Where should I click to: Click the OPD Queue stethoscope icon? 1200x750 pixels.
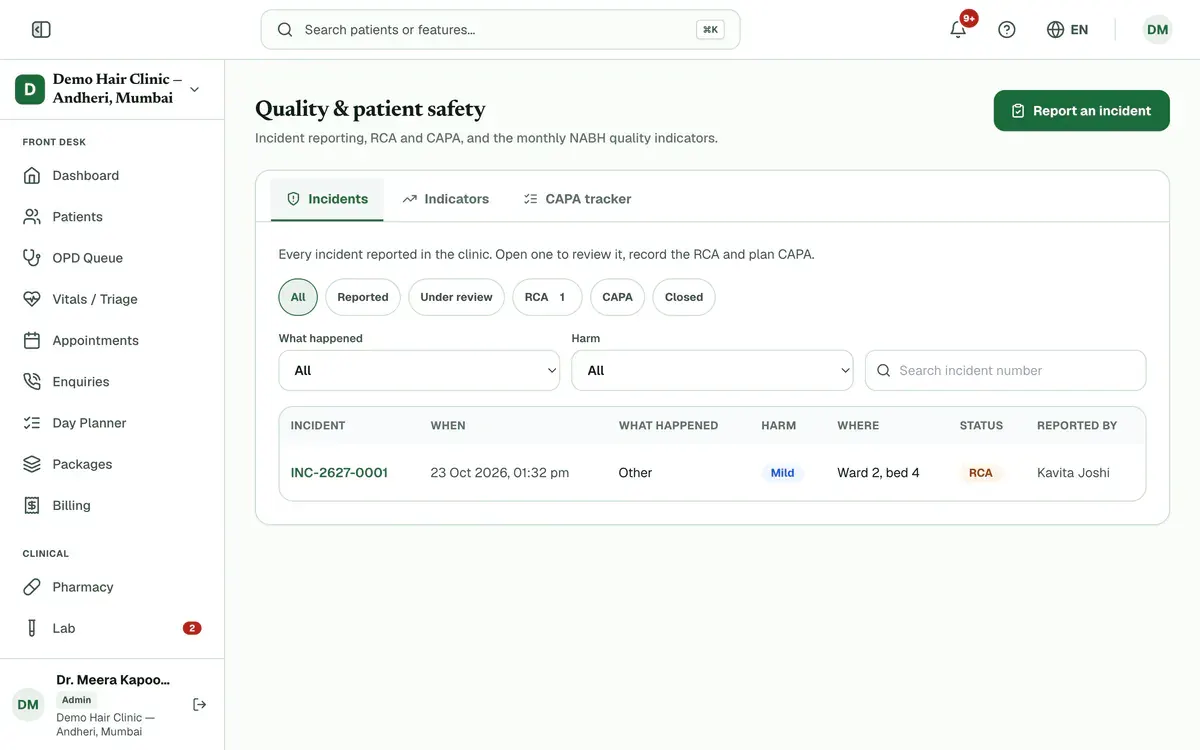32,258
